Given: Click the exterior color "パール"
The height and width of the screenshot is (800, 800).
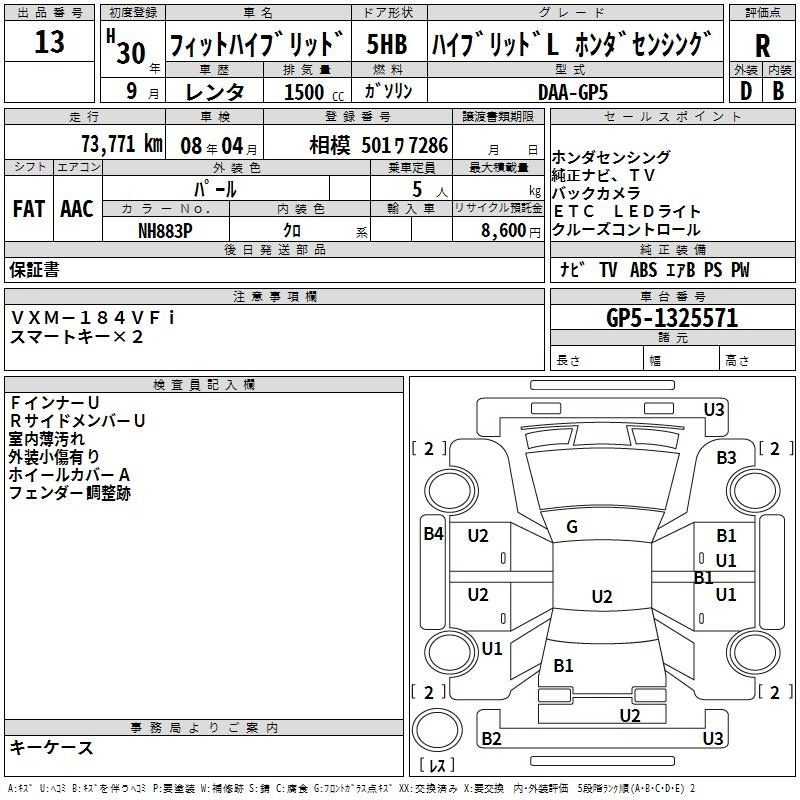Looking at the screenshot, I should pos(215,190).
